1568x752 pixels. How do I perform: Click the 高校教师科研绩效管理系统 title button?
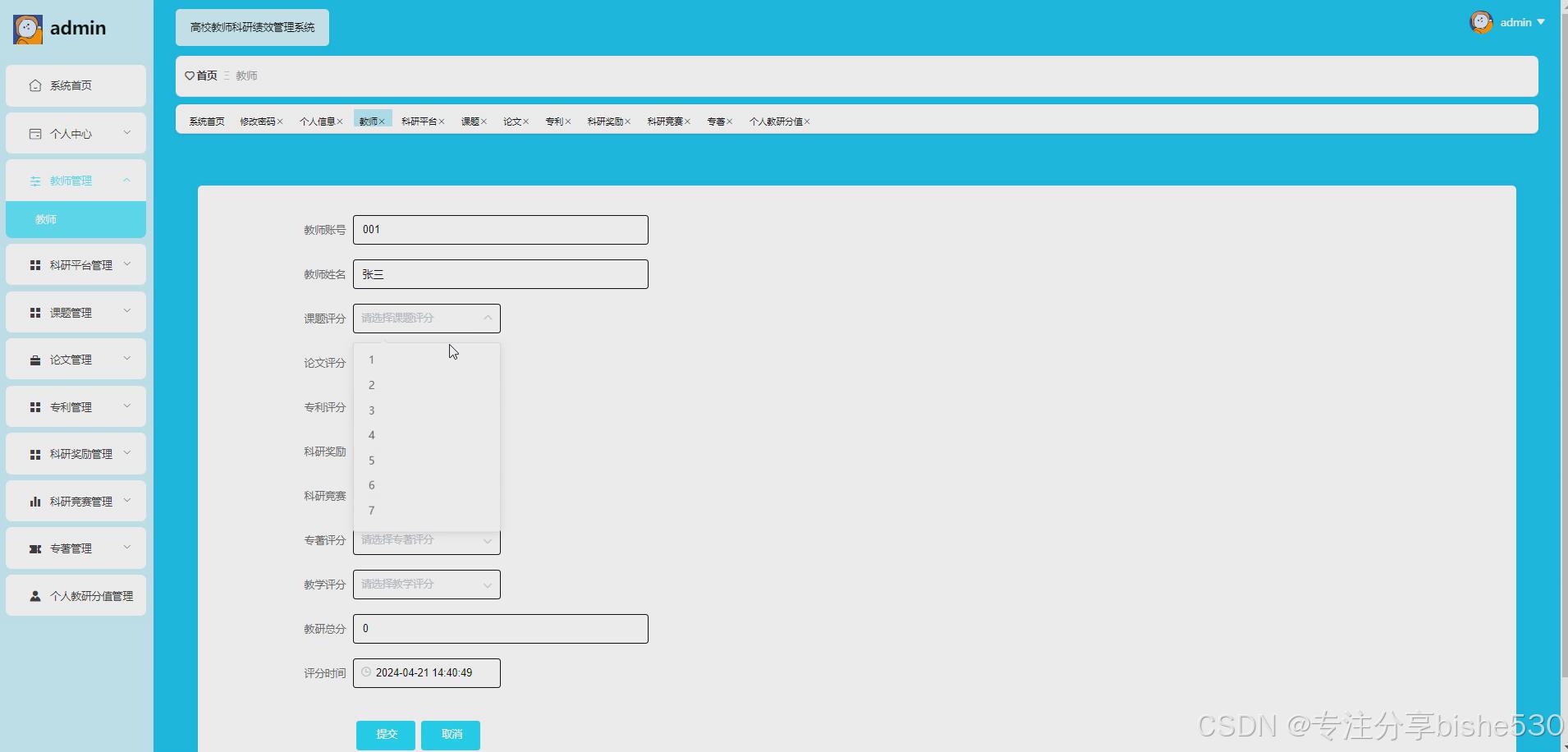252,28
